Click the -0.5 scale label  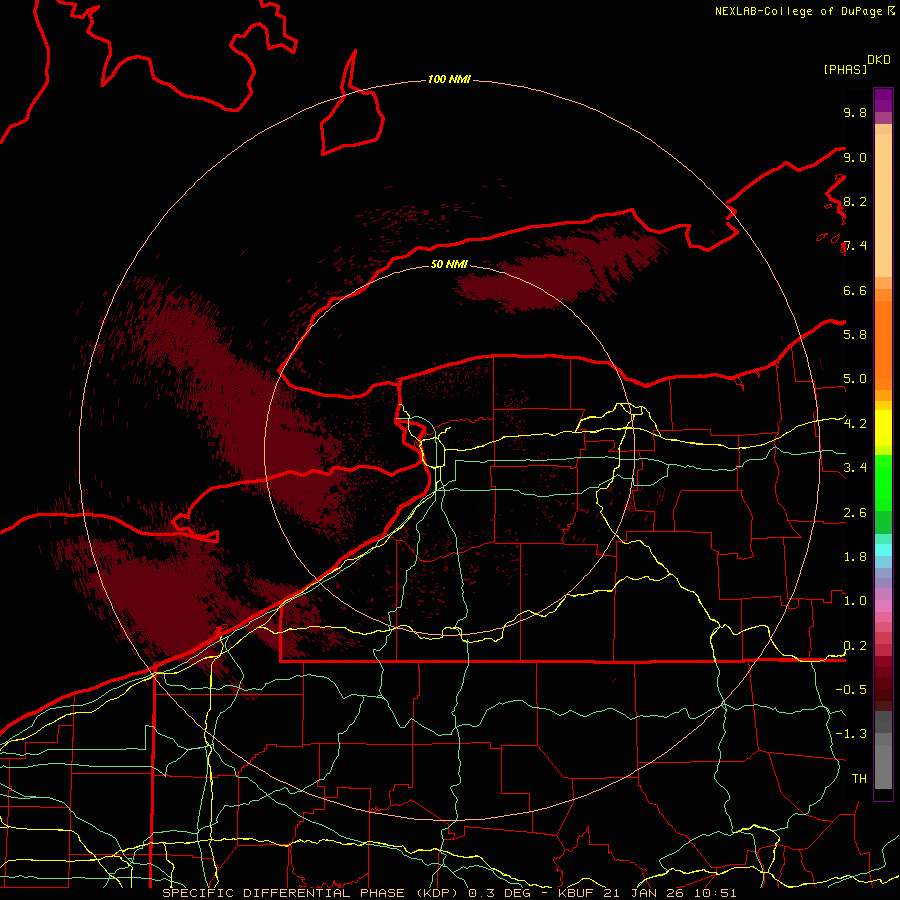(x=851, y=690)
